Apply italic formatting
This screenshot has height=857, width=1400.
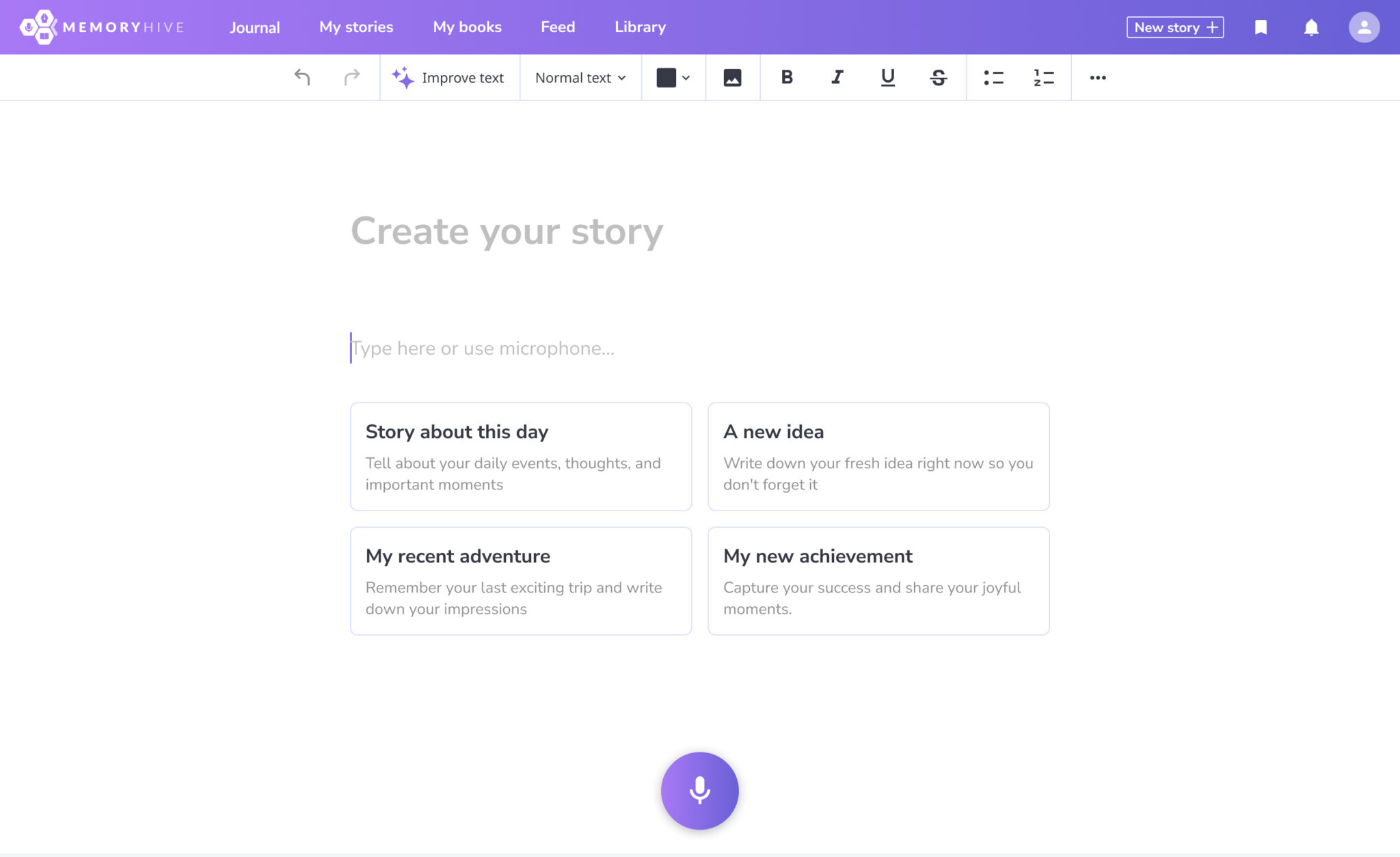click(837, 77)
